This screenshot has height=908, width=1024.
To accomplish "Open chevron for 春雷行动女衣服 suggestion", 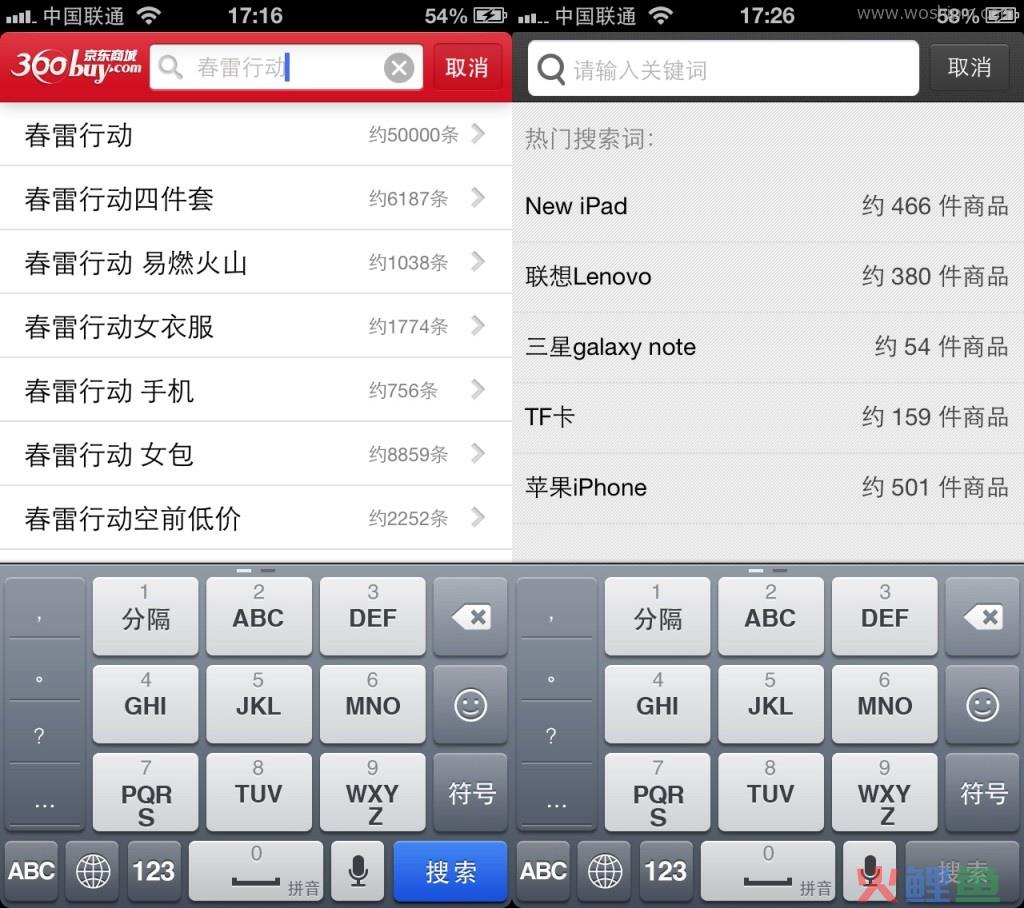I will (x=478, y=325).
